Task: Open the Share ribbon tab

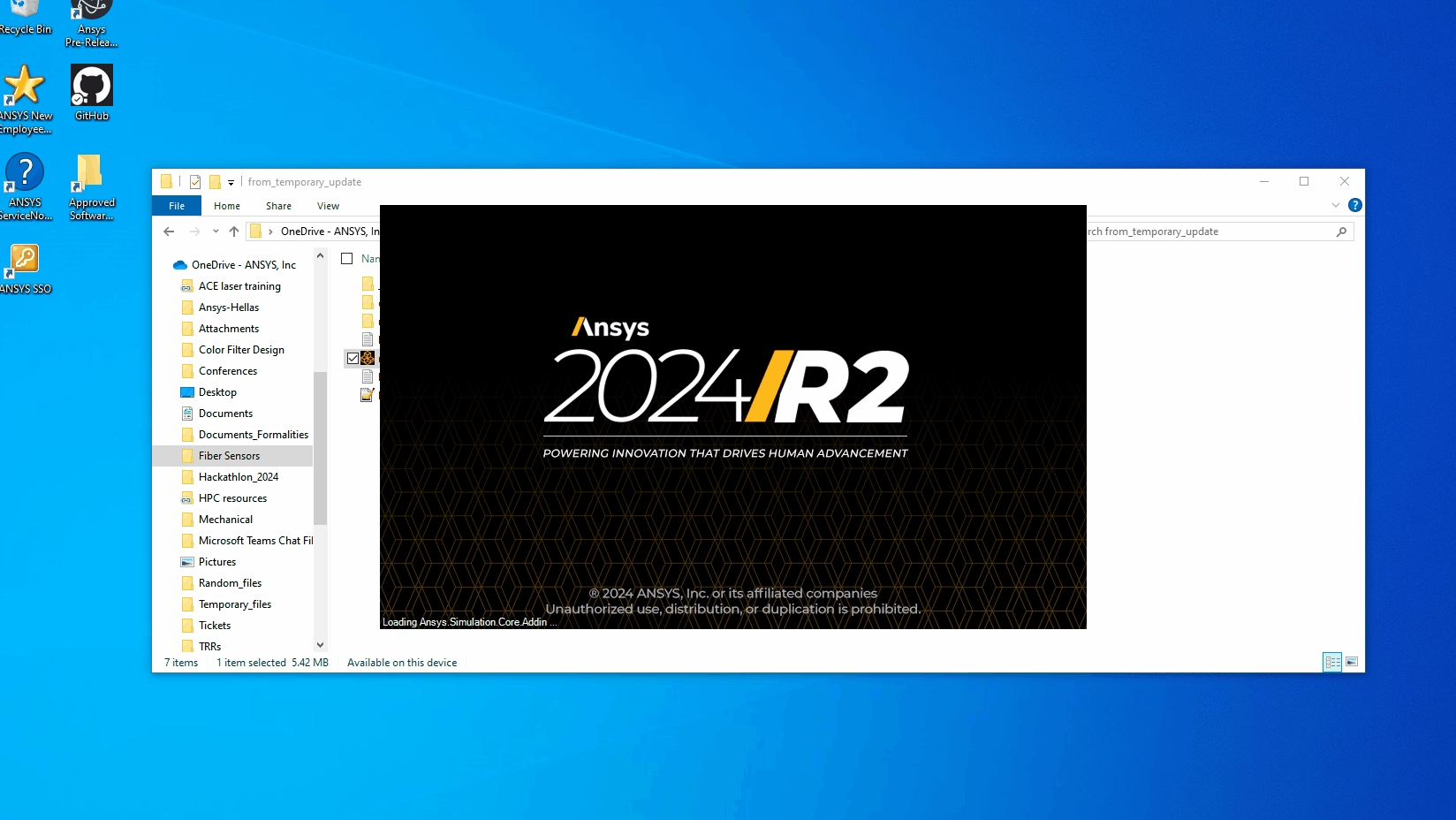Action: pos(278,206)
